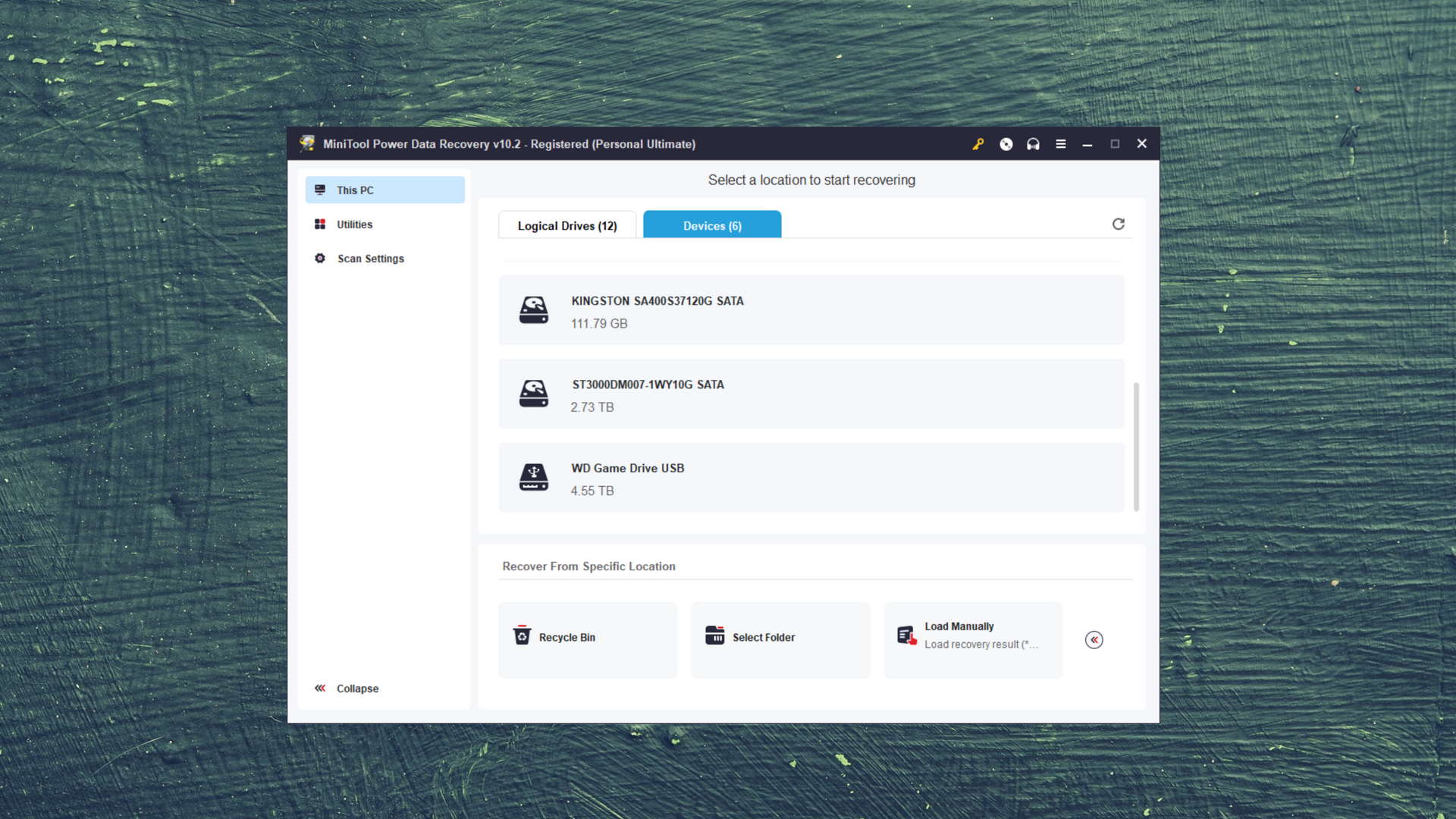Click the Select Folder recovery icon
Screen dimensions: 1456x819
pos(714,636)
